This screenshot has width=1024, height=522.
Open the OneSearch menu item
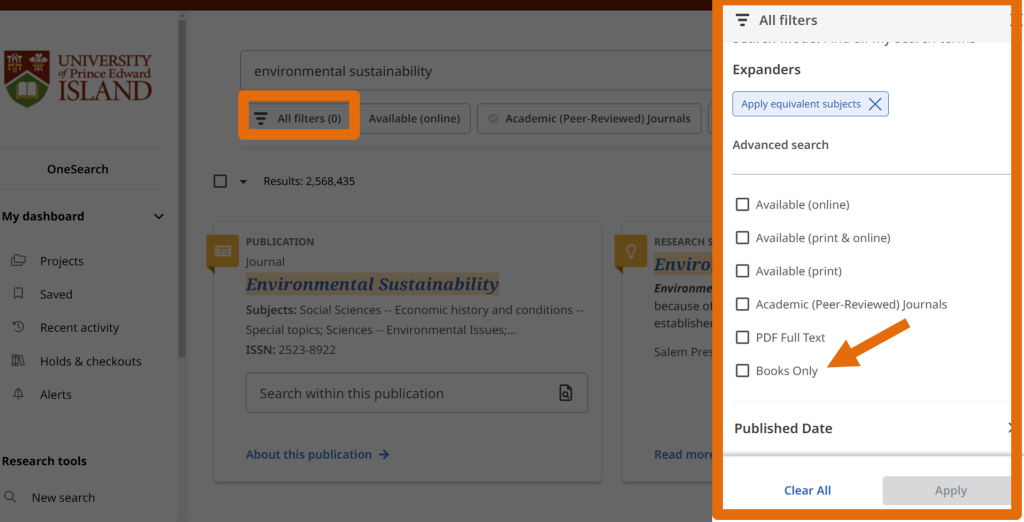pyautogui.click(x=78, y=169)
